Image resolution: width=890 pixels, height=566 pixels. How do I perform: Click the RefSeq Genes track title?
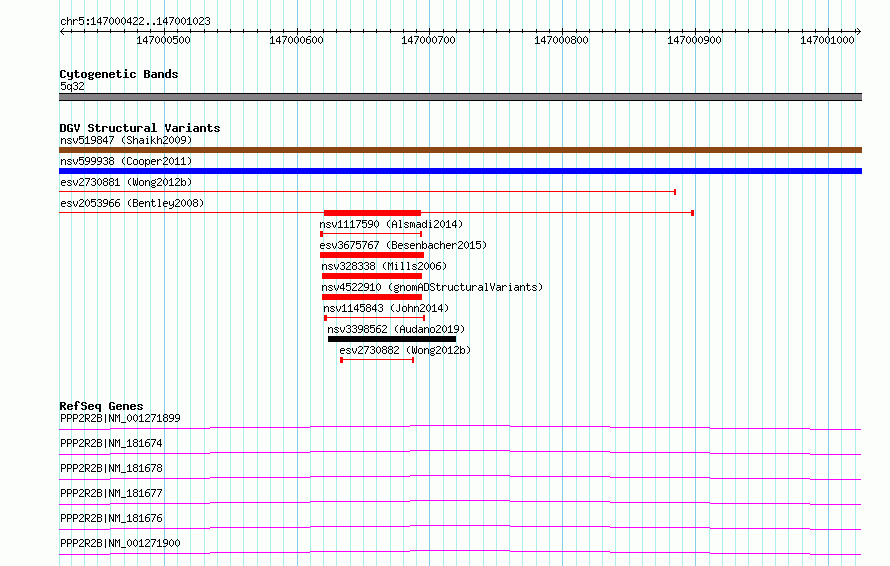[x=102, y=406]
